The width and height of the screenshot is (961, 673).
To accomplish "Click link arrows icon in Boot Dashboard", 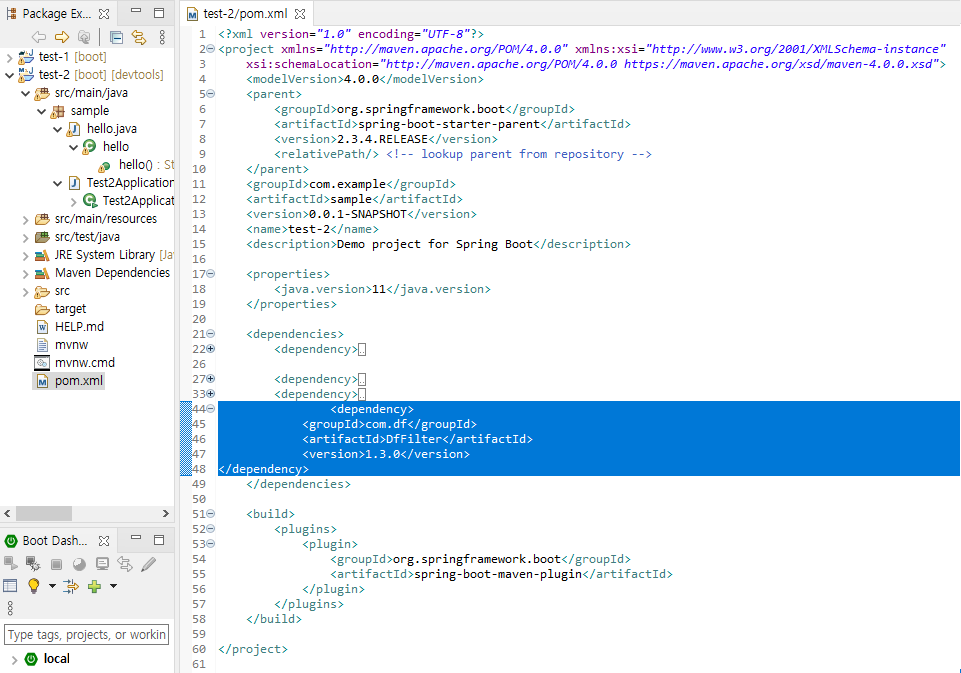I will click(125, 564).
